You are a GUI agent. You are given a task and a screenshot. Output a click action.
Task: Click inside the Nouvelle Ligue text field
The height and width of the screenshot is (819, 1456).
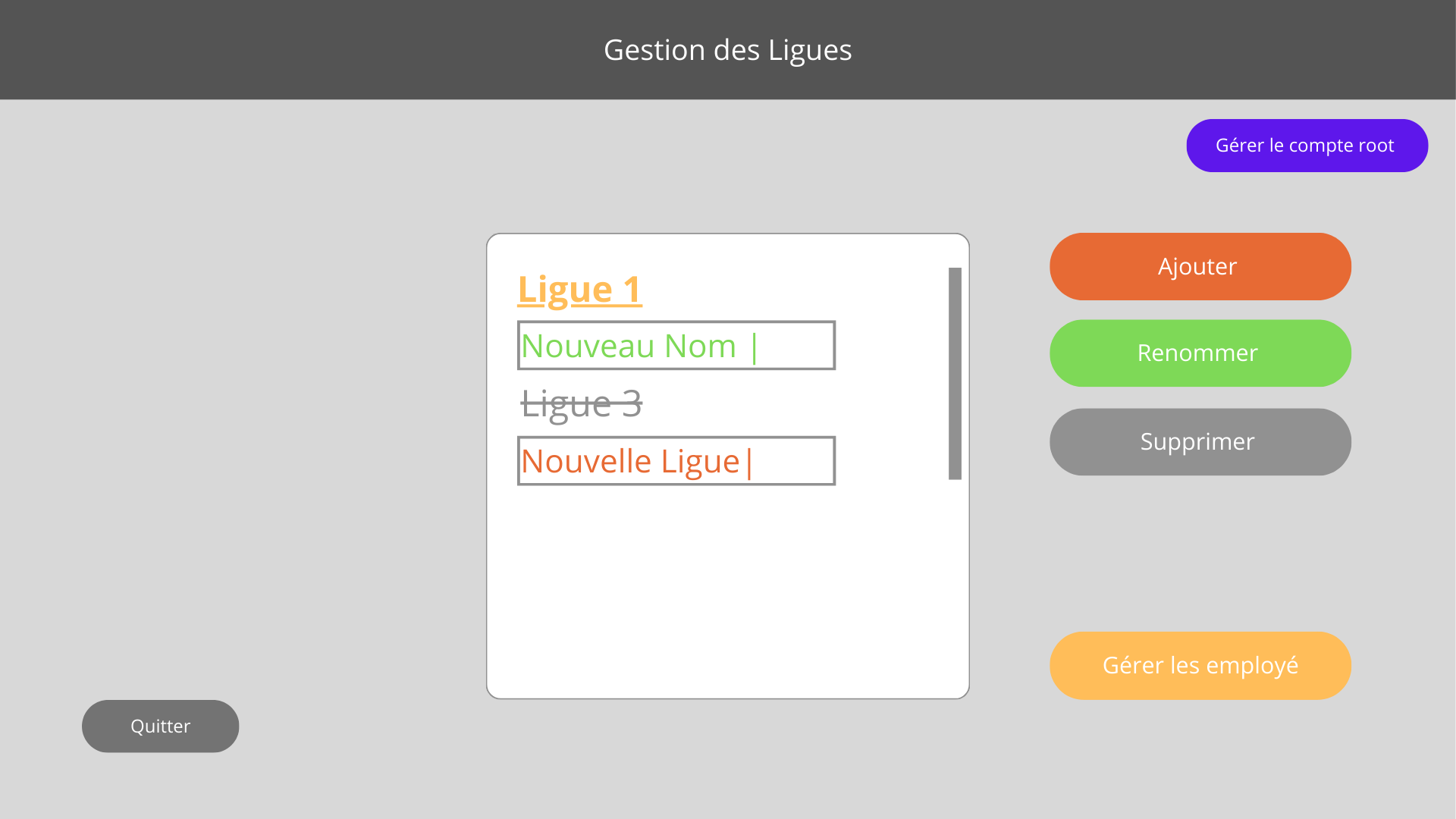[675, 460]
